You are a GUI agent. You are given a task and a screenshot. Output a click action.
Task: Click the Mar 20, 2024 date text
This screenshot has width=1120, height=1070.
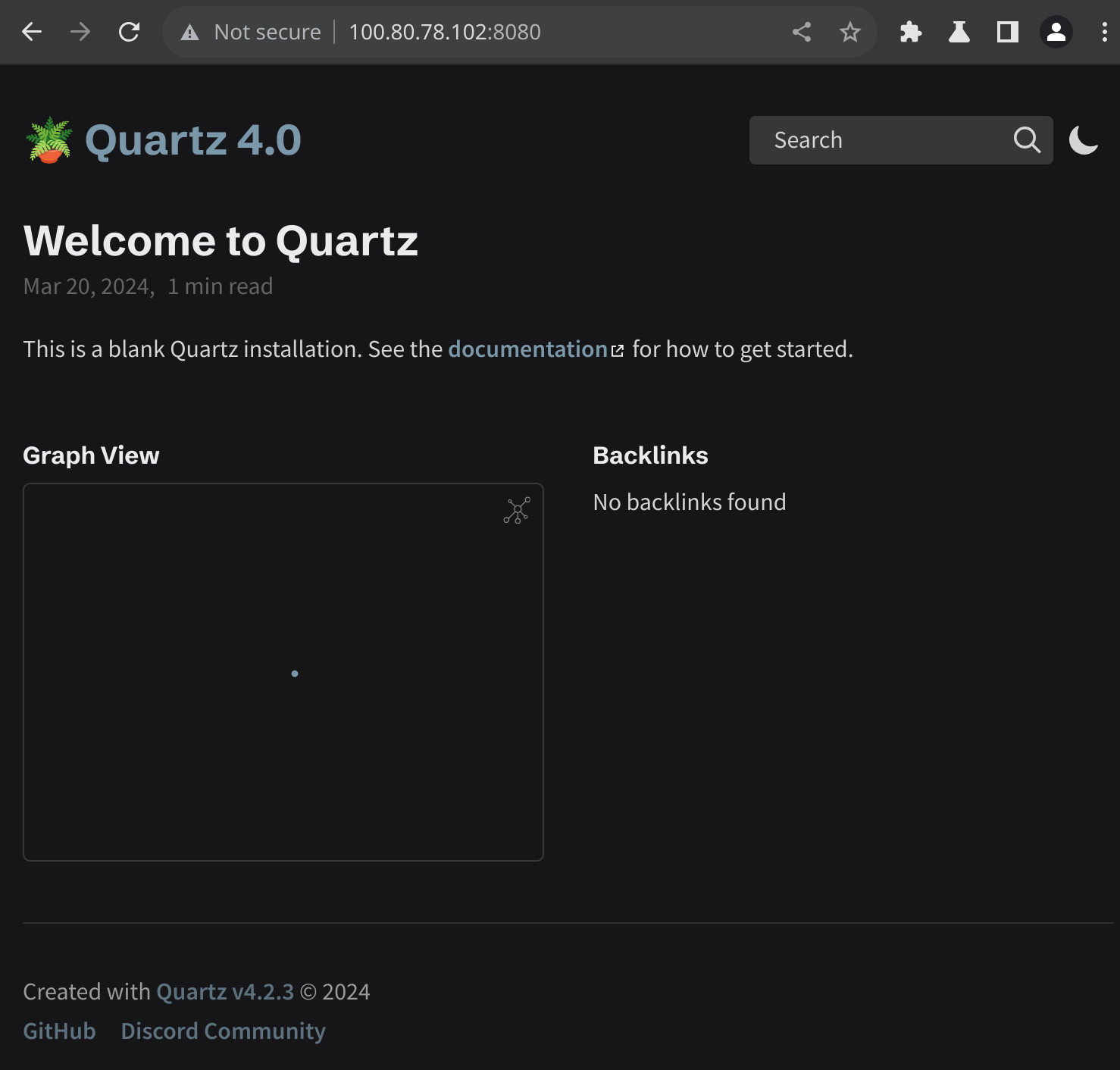coord(89,286)
